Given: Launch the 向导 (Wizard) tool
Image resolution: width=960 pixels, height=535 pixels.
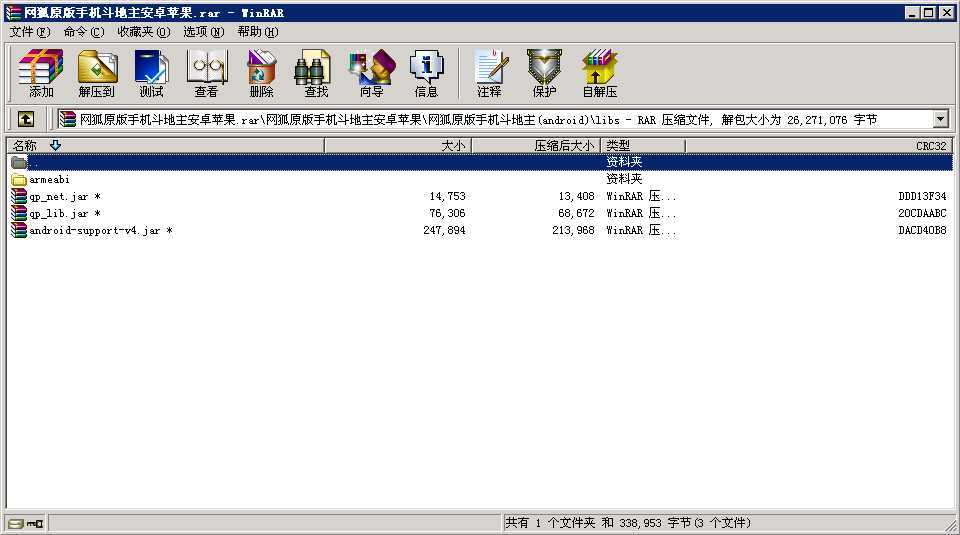Looking at the screenshot, I should point(371,74).
